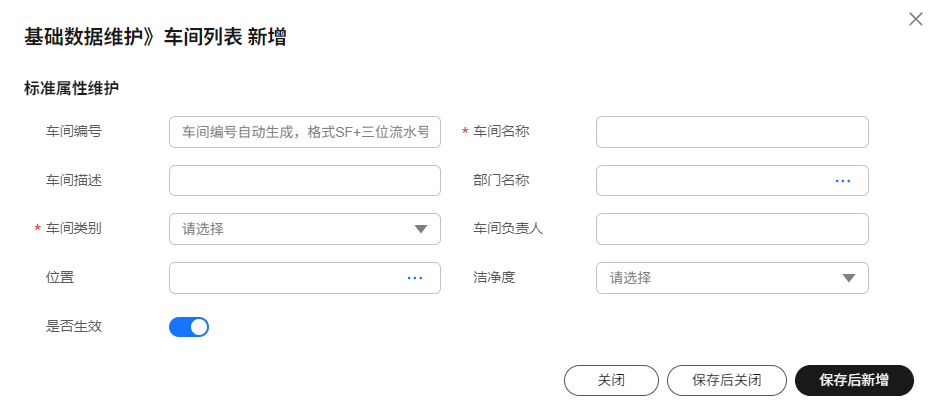The width and height of the screenshot is (933, 404).
Task: Click the 车间类别 required label text
Action: pos(74,228)
